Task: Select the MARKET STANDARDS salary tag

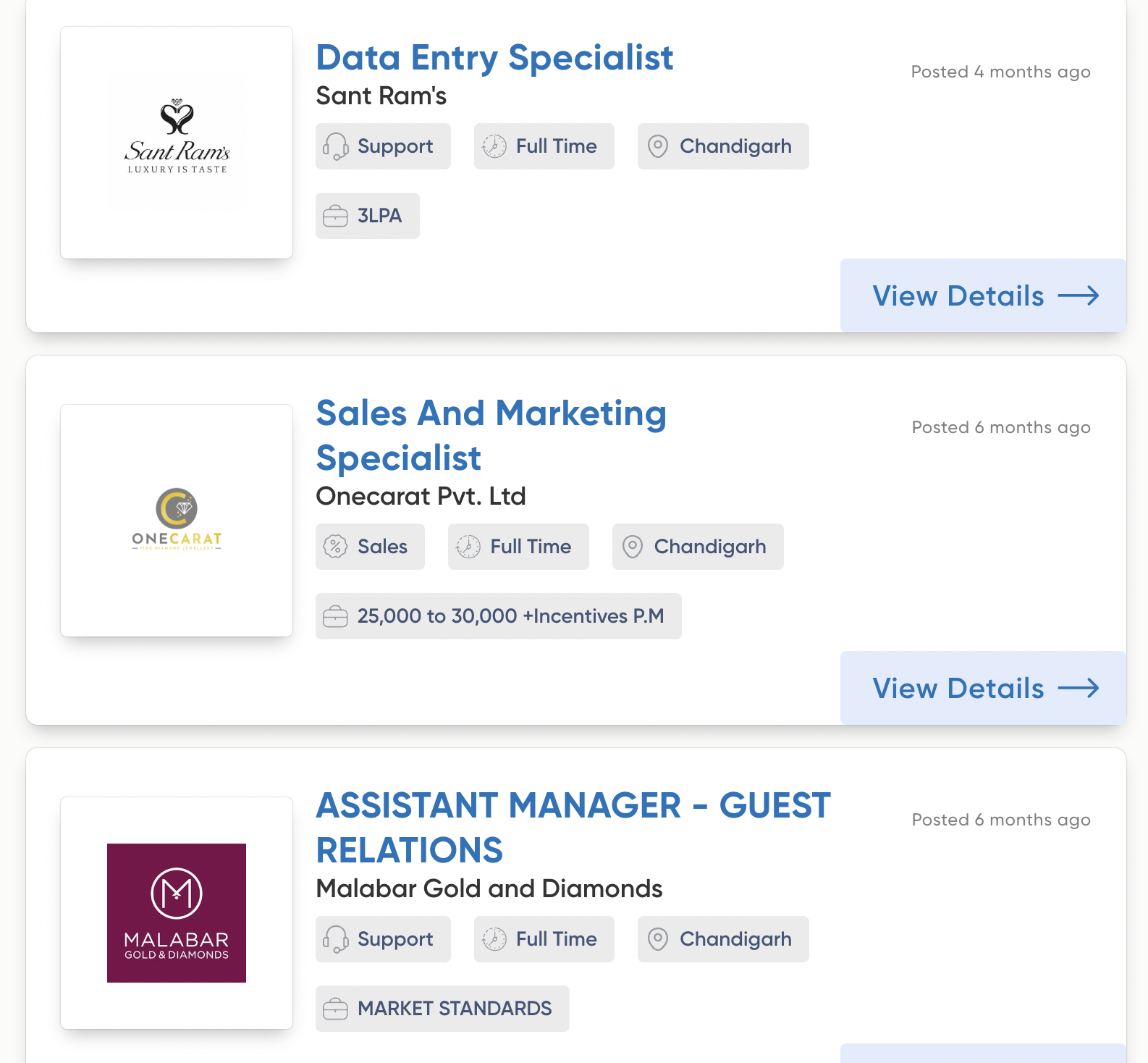Action: (x=442, y=1008)
